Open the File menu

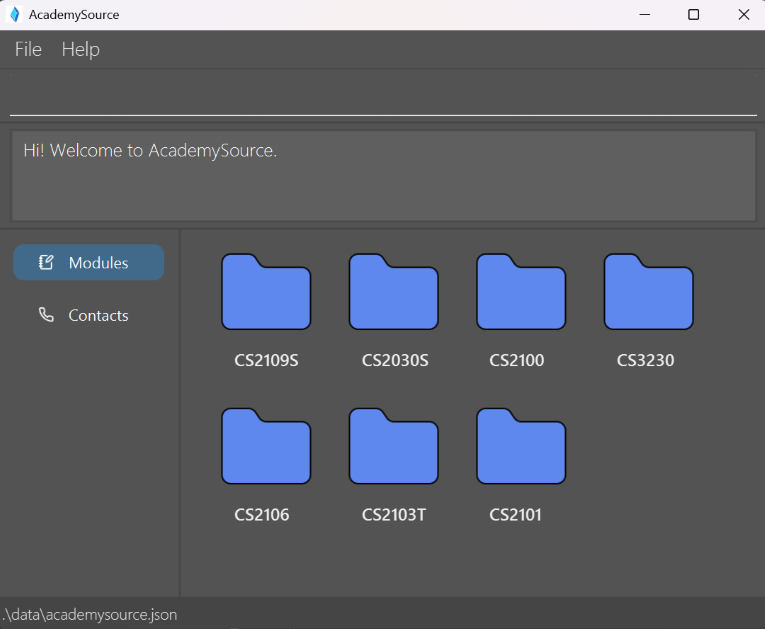pos(28,49)
